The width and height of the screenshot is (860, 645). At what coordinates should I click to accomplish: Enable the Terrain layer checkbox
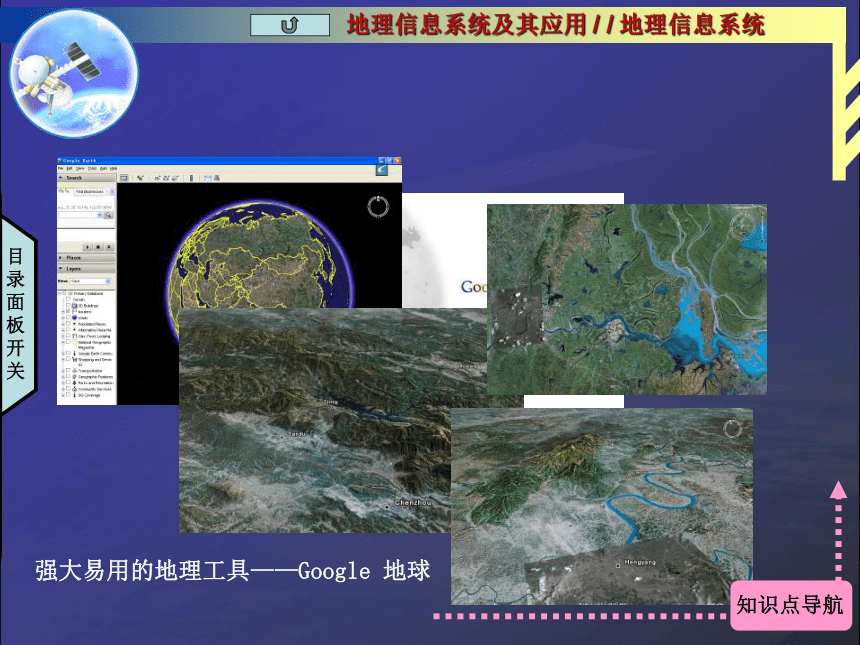click(68, 300)
